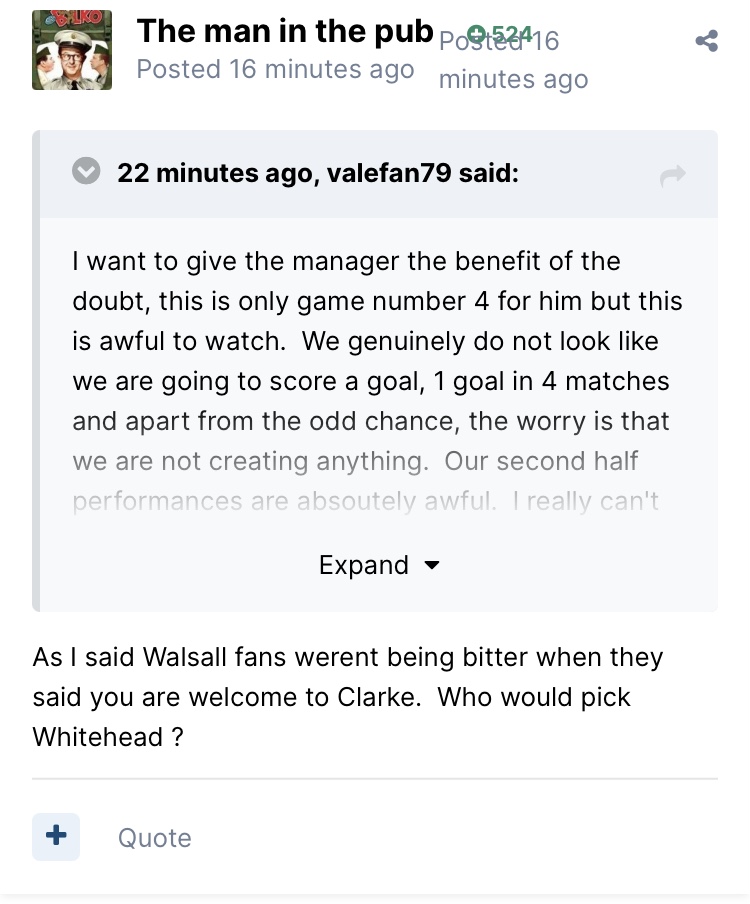Open the "Posted 16 minutes ago" timestamp below username
750x904 pixels.
pos(275,69)
